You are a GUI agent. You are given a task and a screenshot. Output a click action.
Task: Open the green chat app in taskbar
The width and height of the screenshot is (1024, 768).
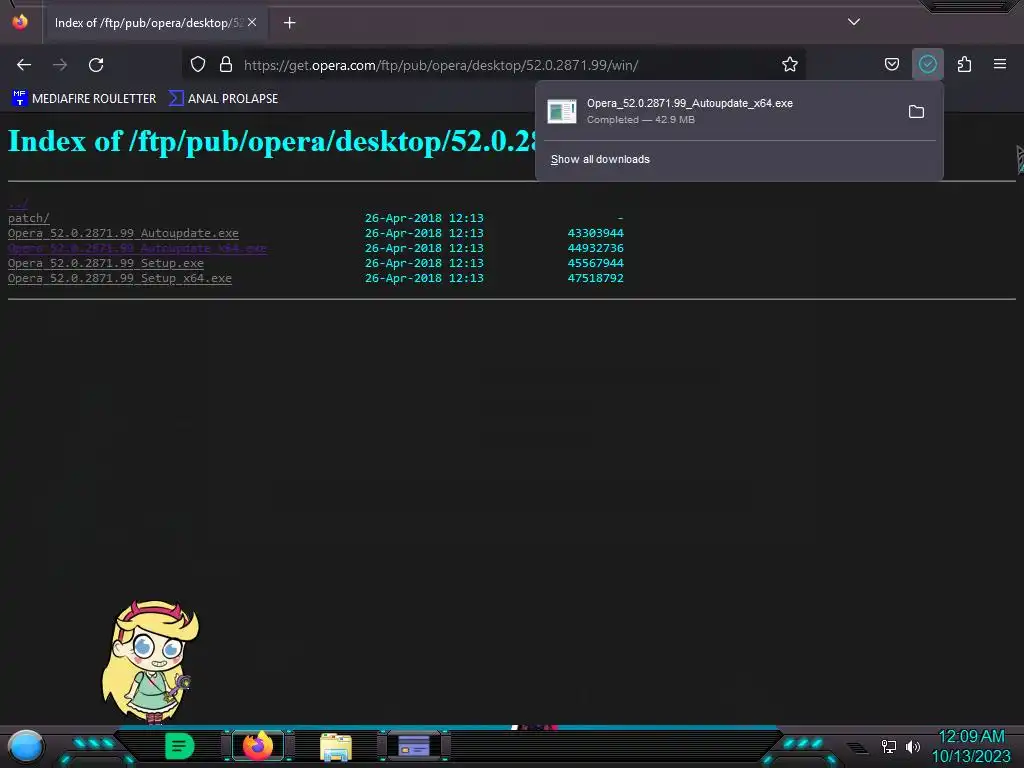(x=179, y=746)
